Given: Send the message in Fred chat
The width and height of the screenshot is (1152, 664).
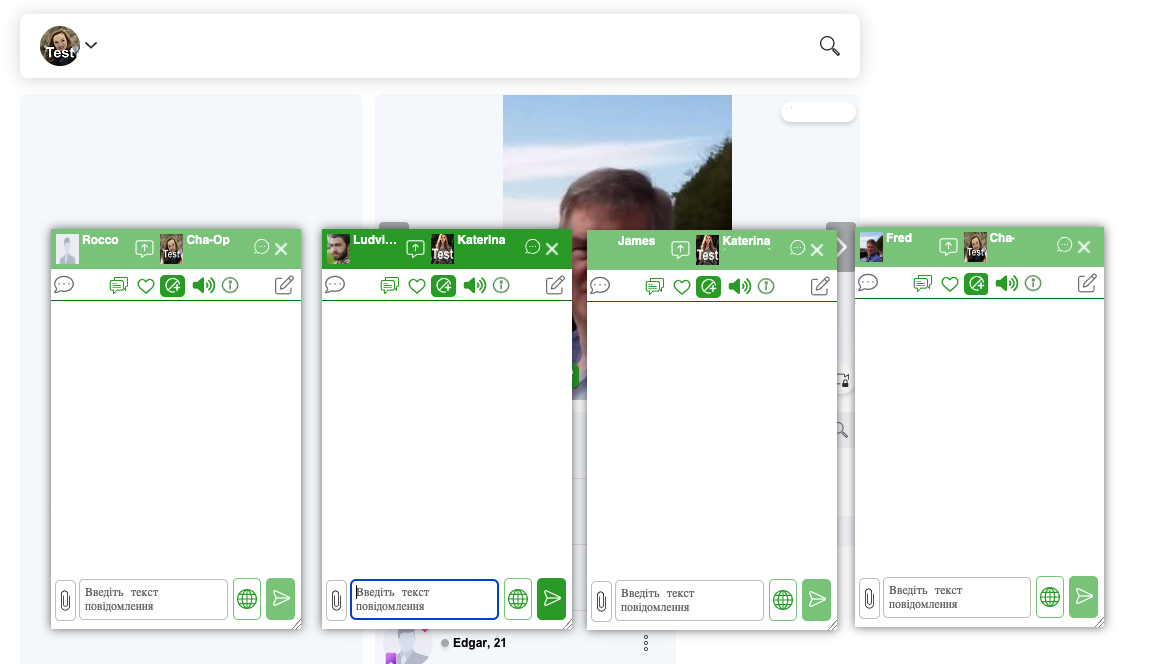Looking at the screenshot, I should pyautogui.click(x=1084, y=597).
